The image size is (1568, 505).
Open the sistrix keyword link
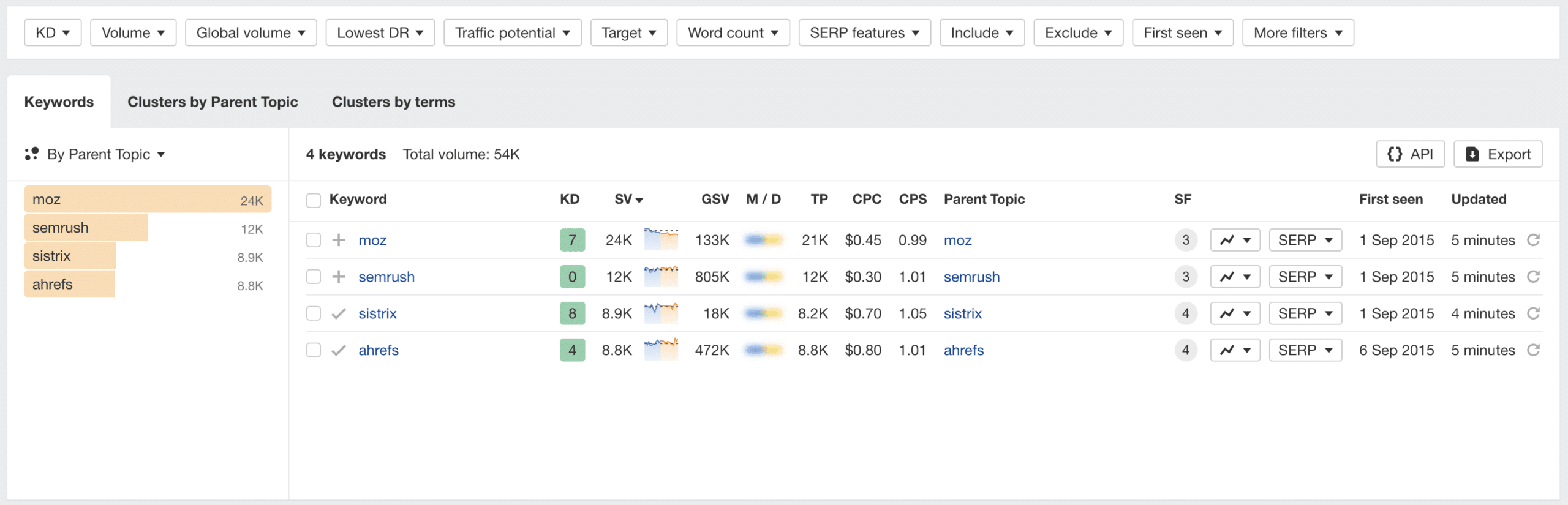[x=377, y=313]
